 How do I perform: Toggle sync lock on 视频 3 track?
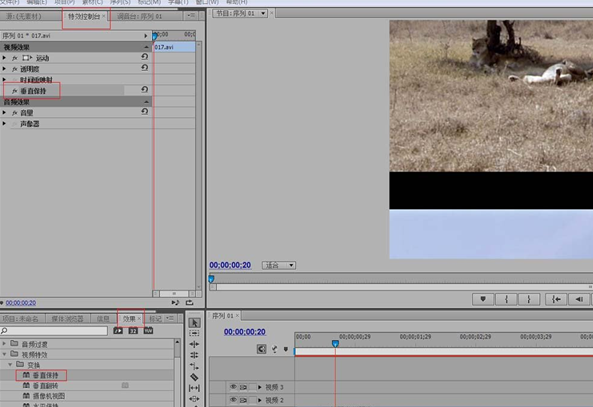[243, 387]
